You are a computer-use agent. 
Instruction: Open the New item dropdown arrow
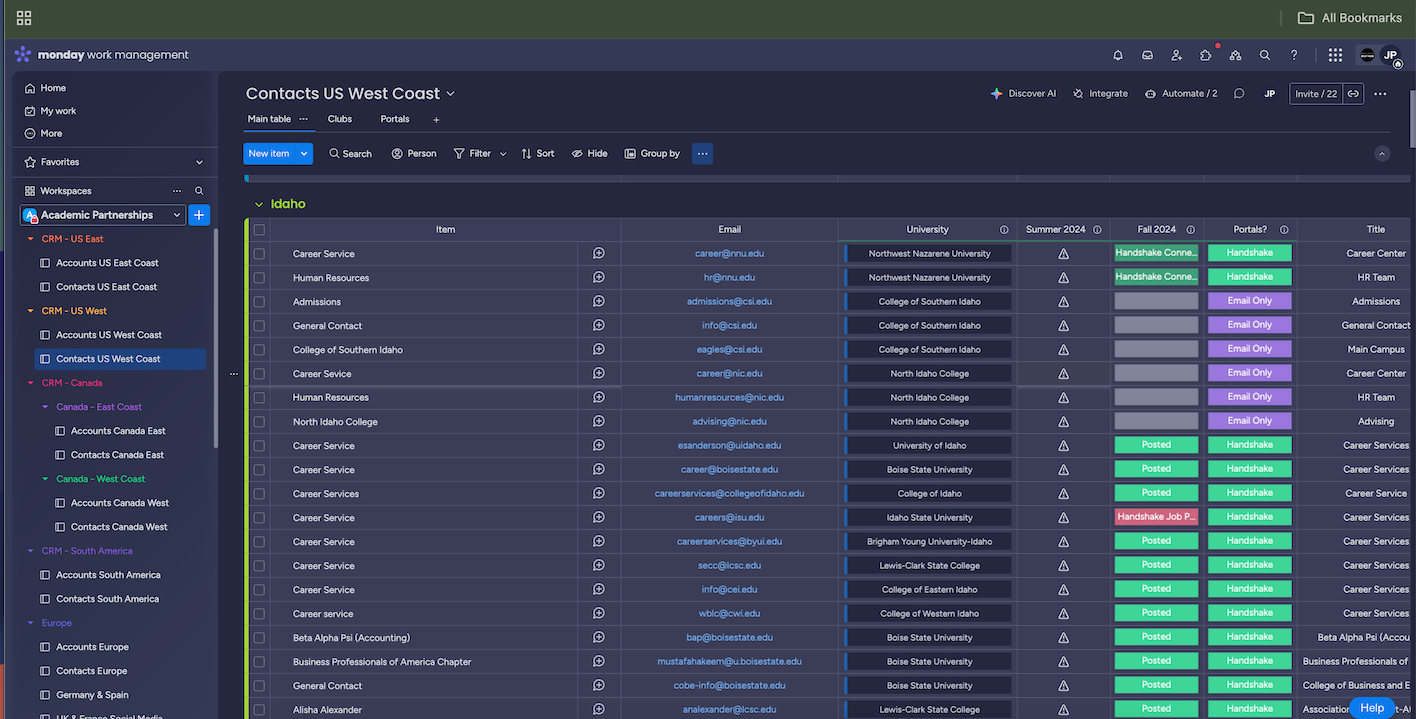(304, 154)
